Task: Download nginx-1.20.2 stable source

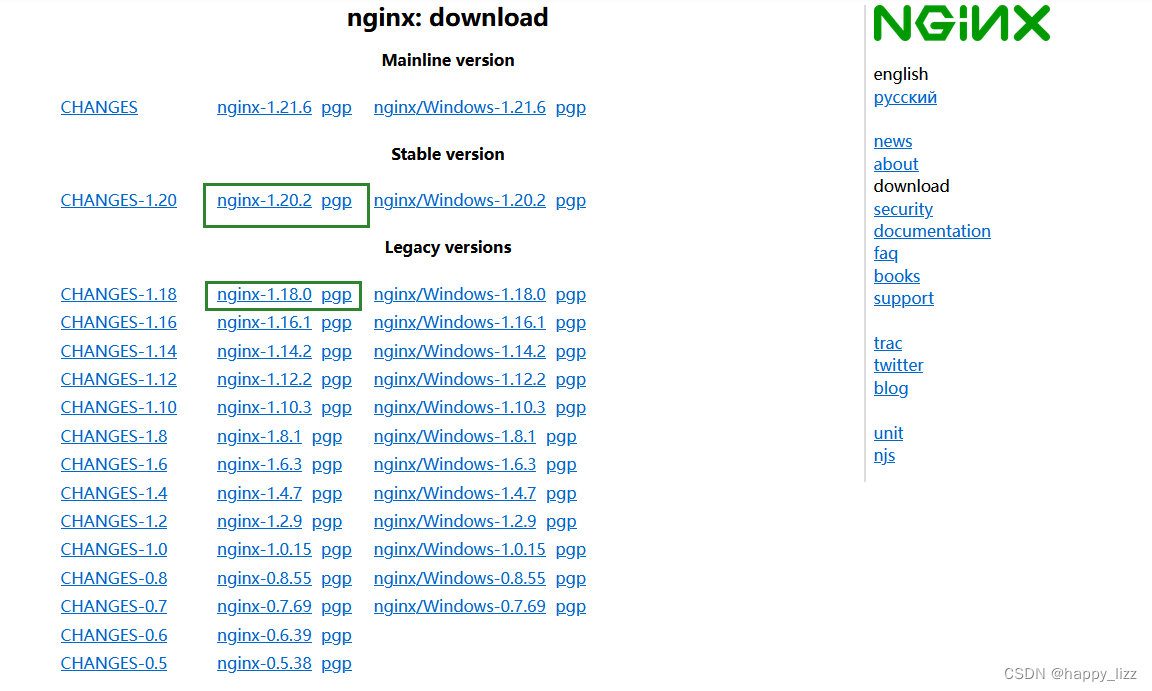Action: (264, 200)
